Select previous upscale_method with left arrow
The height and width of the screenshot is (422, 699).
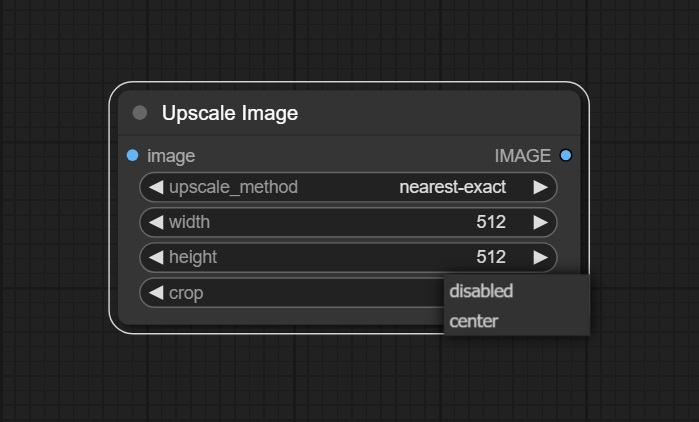point(156,187)
